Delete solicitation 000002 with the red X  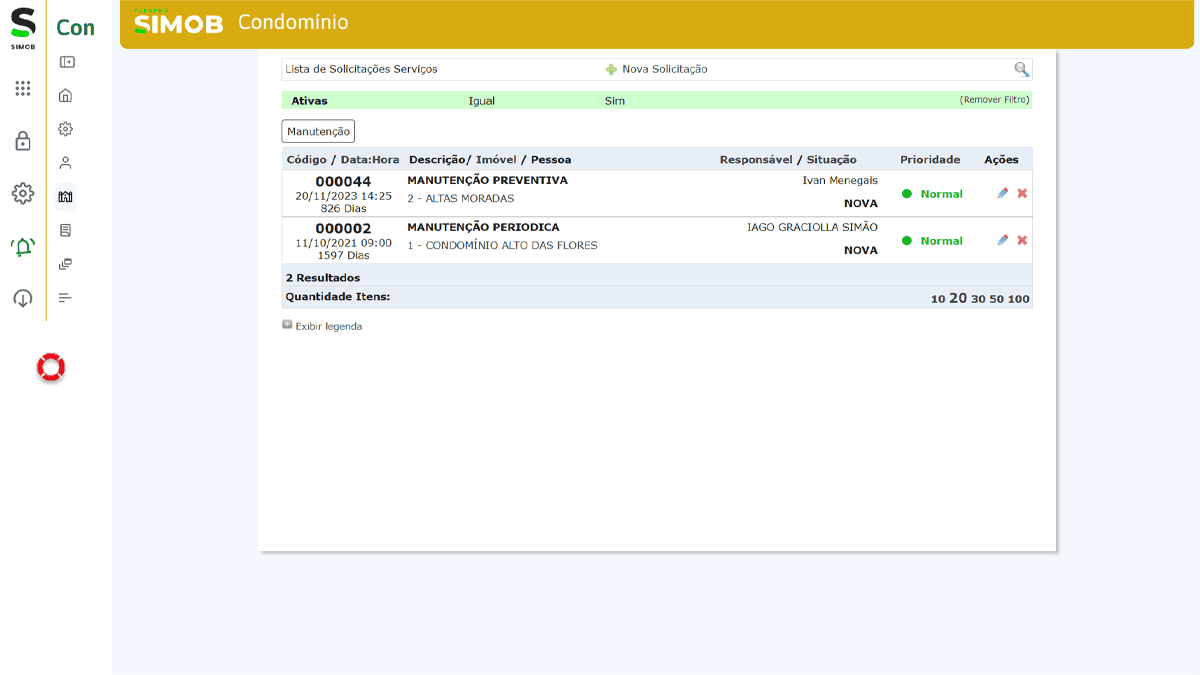coord(1021,240)
